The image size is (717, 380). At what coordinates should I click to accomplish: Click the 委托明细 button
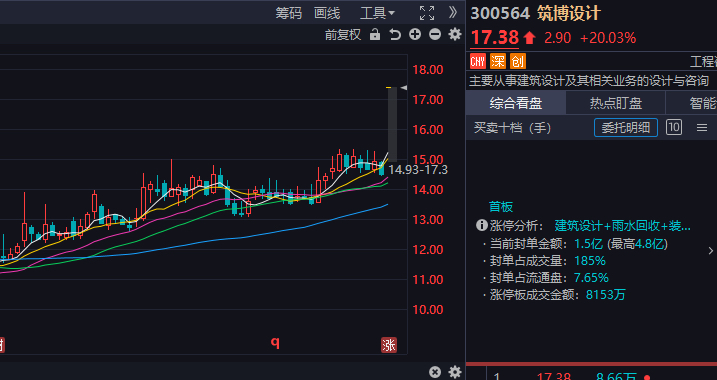pyautogui.click(x=626, y=128)
